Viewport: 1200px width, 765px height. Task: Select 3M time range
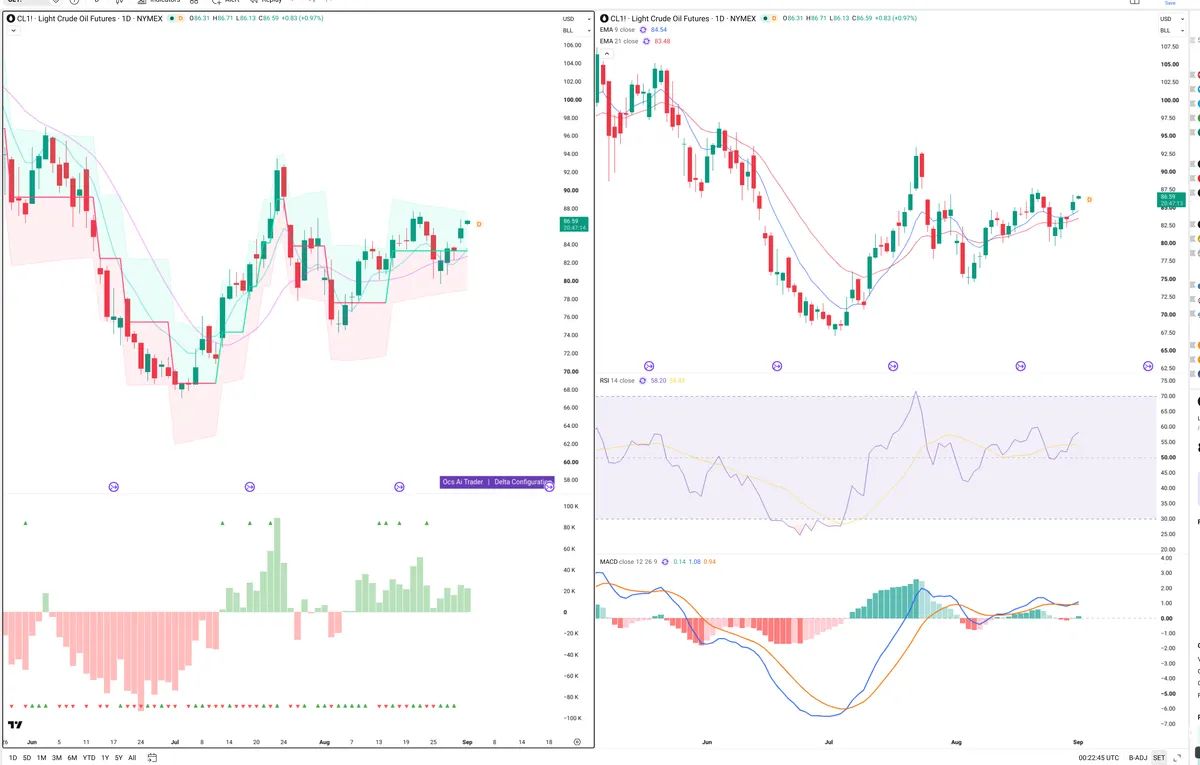pos(57,758)
